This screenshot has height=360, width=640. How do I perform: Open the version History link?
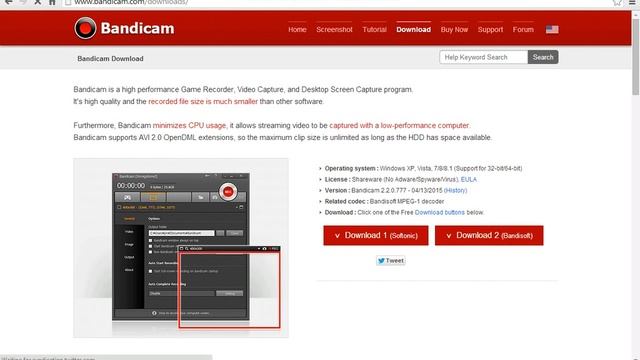tap(455, 190)
